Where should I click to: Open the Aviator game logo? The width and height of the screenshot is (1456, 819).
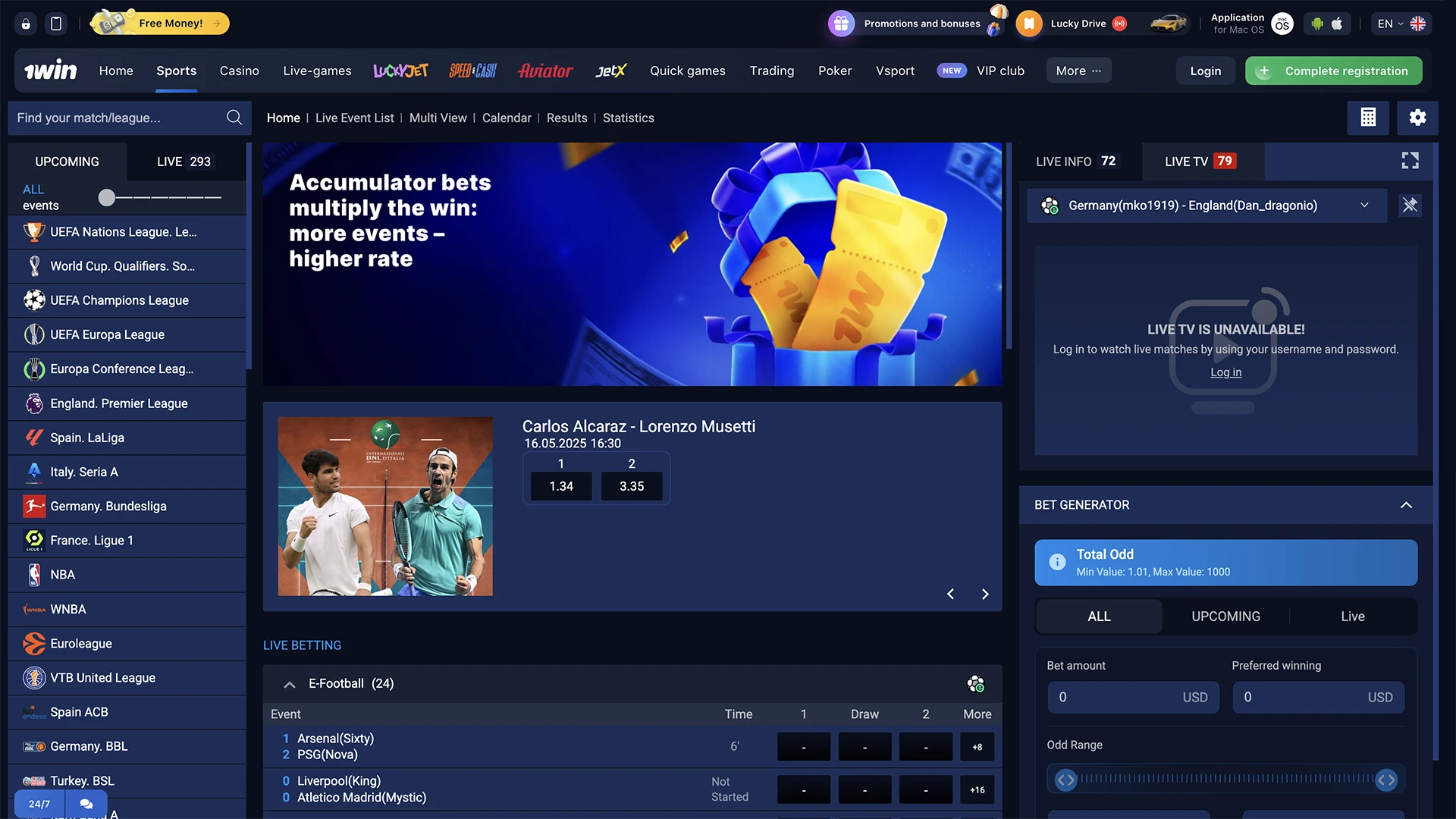[545, 71]
